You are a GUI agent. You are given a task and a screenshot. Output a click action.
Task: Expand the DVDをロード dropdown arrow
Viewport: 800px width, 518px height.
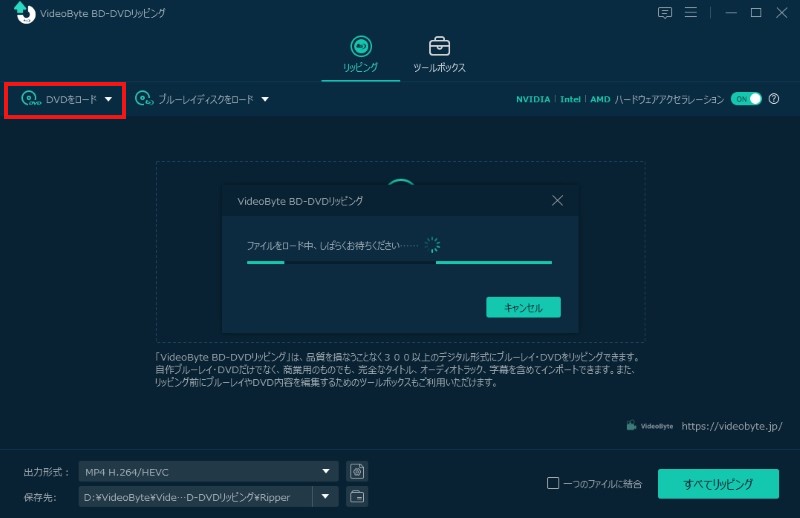[x=108, y=99]
